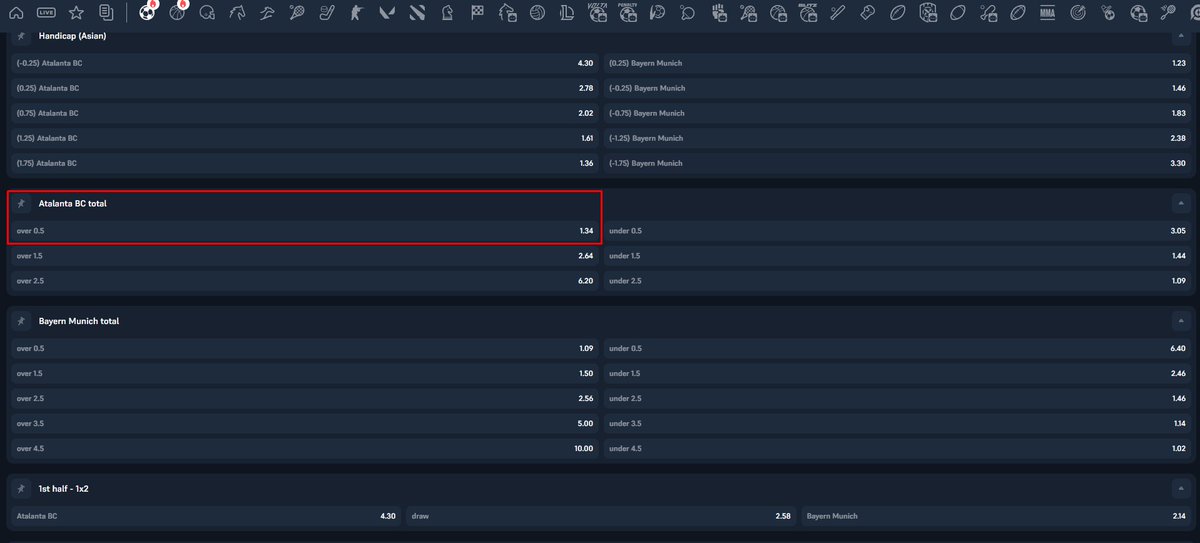Collapse the Handicap (Asian) section

click(1179, 36)
